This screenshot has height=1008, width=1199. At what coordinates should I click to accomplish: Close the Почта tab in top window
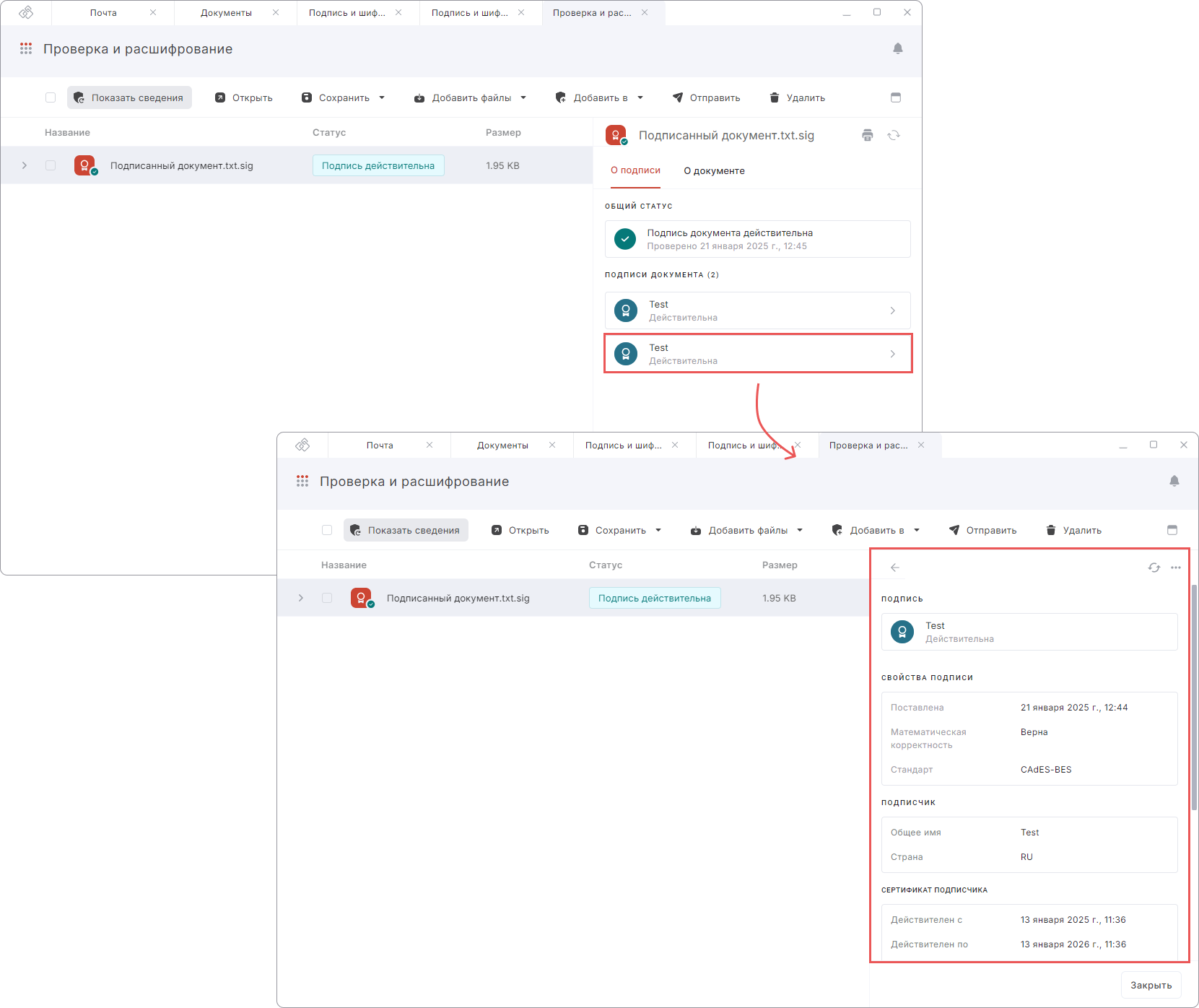pos(153,12)
